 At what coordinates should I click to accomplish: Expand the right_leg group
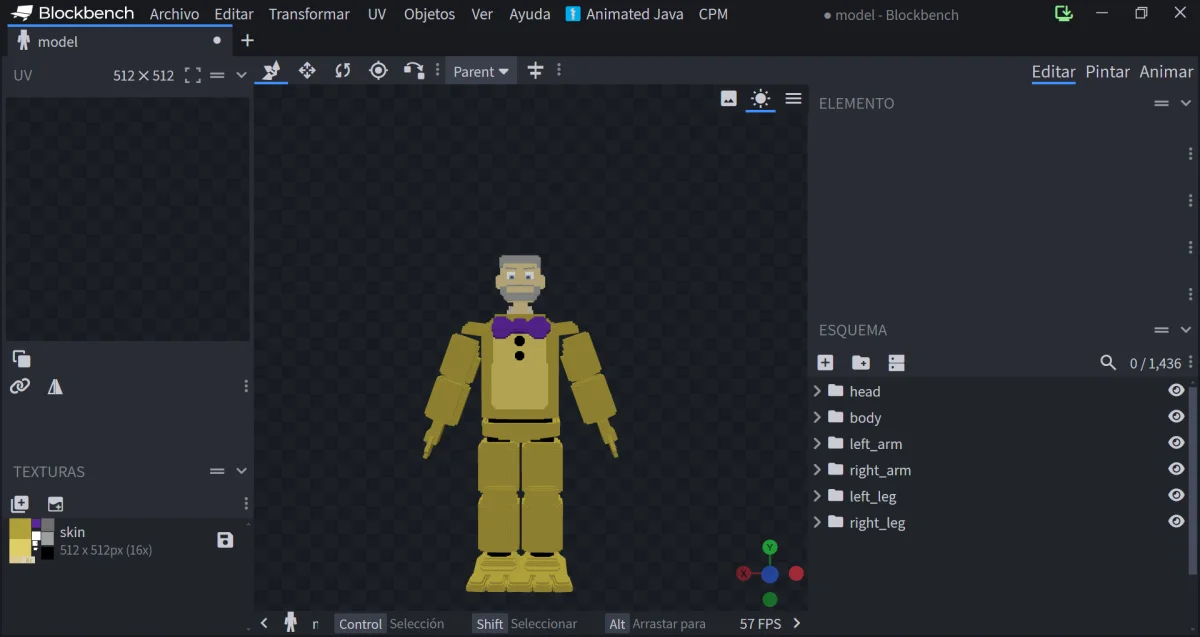[817, 522]
